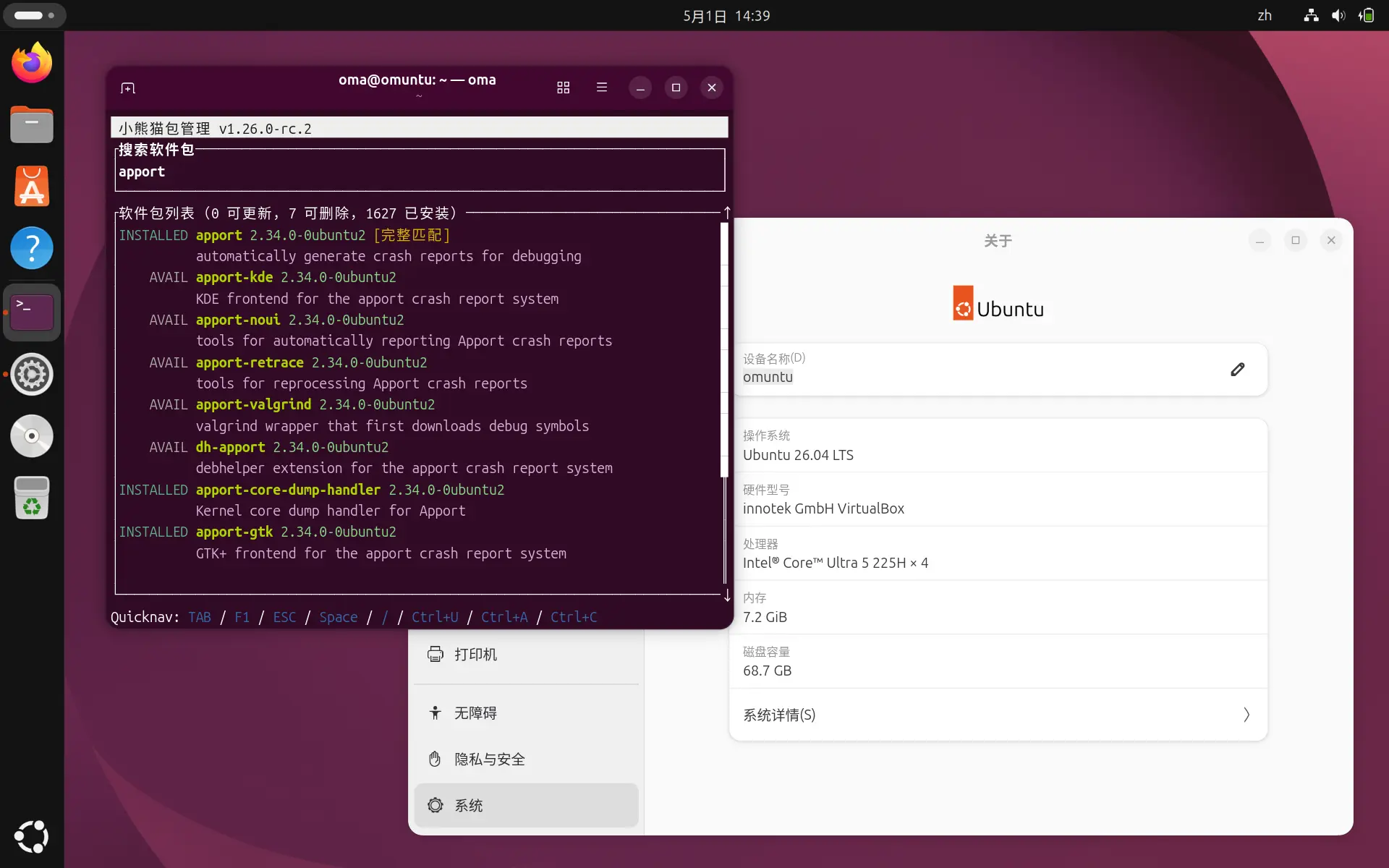Screen dimensions: 1389x868
Task: Click the innotek GmbH VirtualBox value
Action: (823, 509)
